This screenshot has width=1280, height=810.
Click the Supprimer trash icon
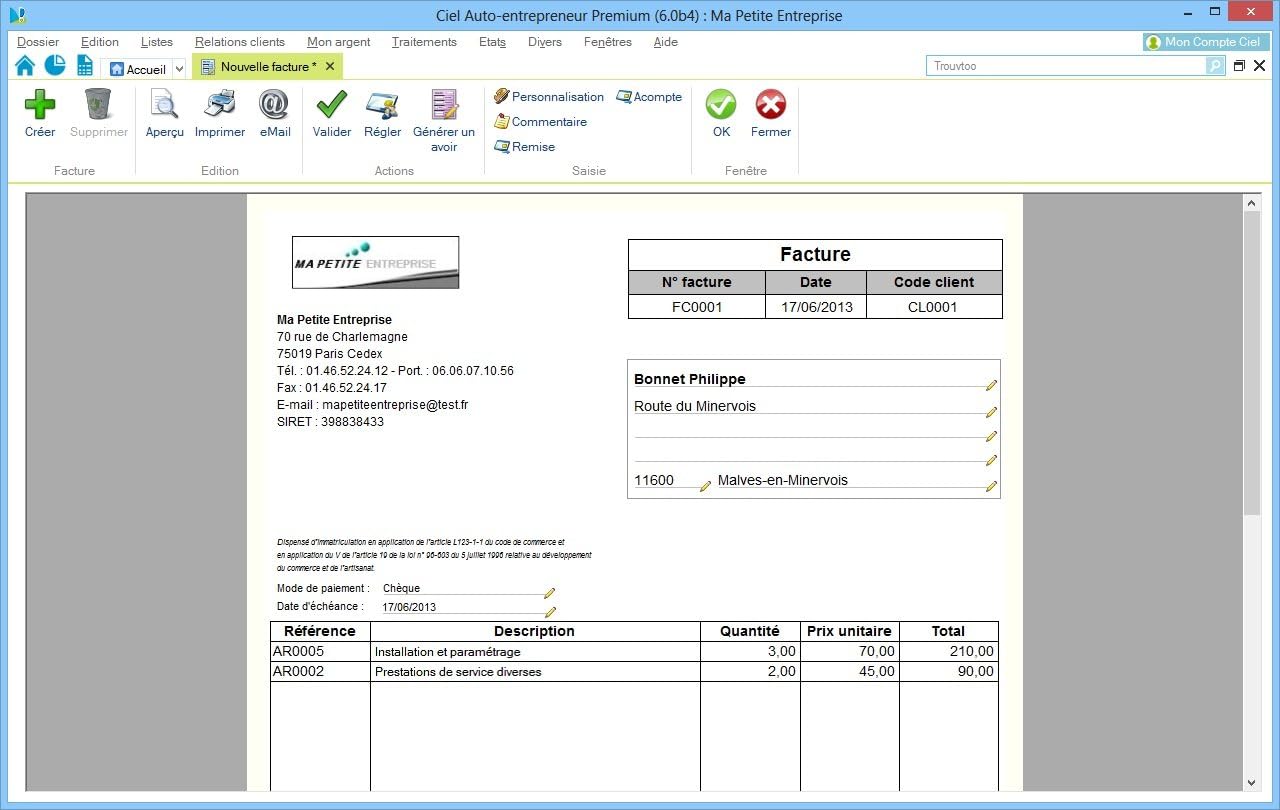98,112
